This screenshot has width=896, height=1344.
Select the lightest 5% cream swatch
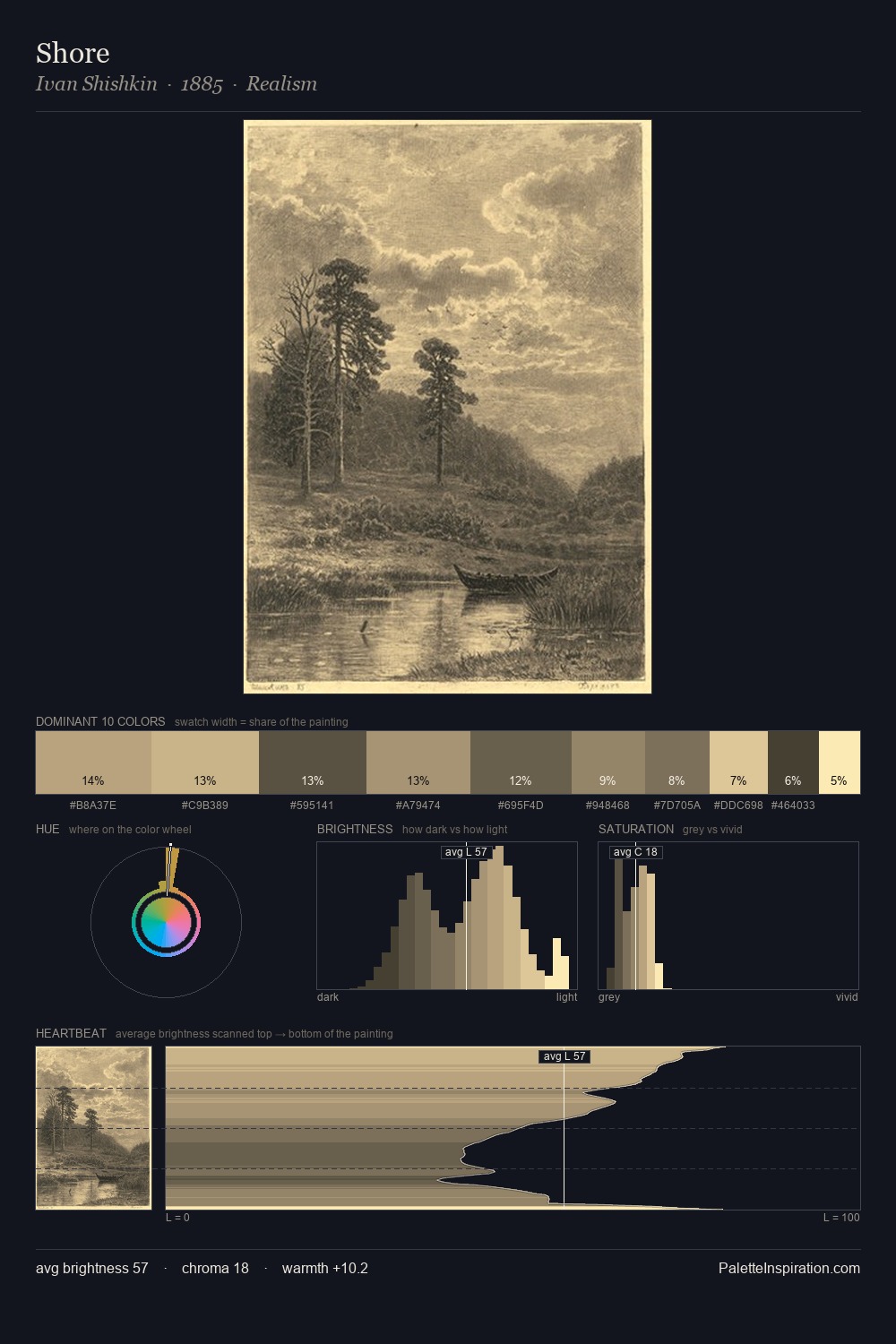(x=840, y=762)
